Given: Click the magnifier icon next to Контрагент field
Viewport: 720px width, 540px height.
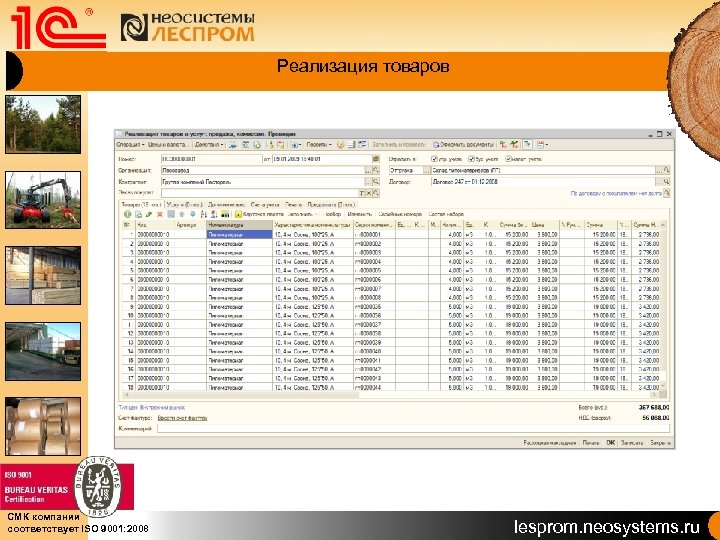Looking at the screenshot, I should 376,182.
